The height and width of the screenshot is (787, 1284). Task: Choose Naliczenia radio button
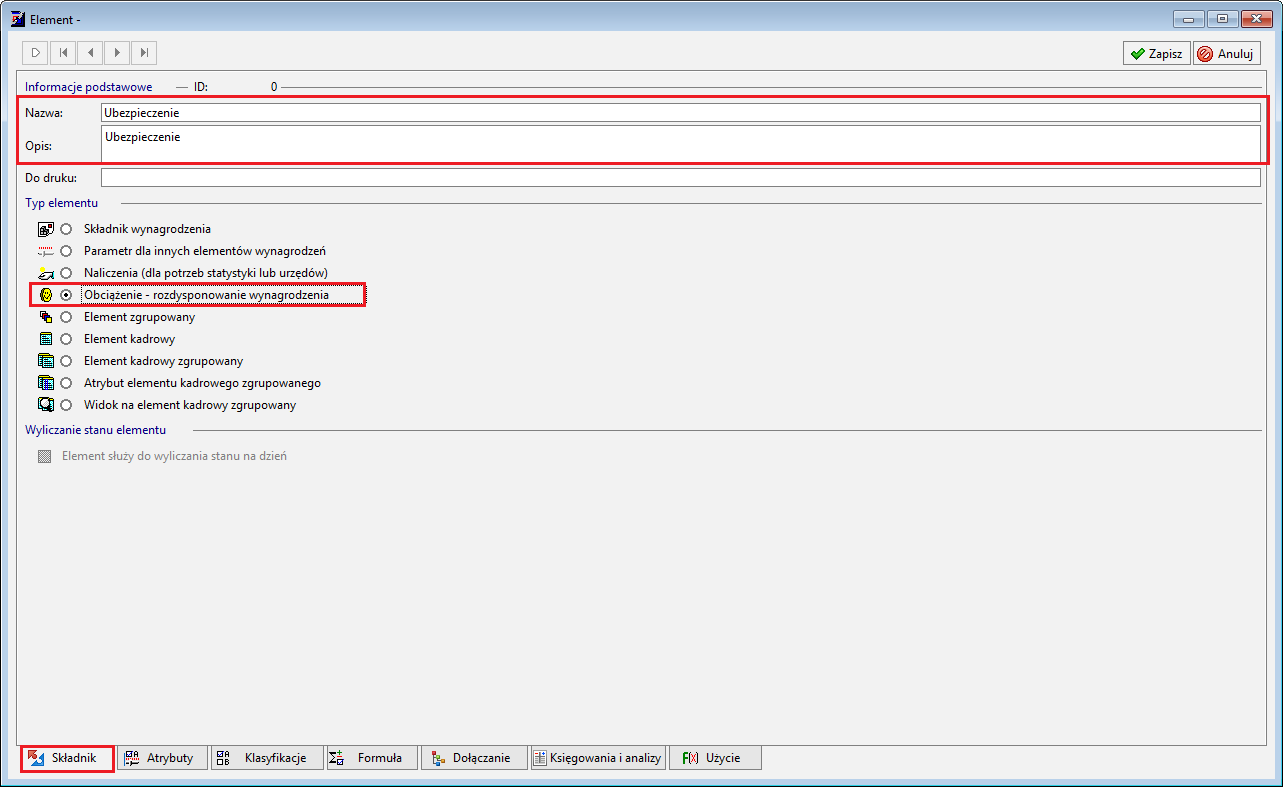pyautogui.click(x=66, y=273)
